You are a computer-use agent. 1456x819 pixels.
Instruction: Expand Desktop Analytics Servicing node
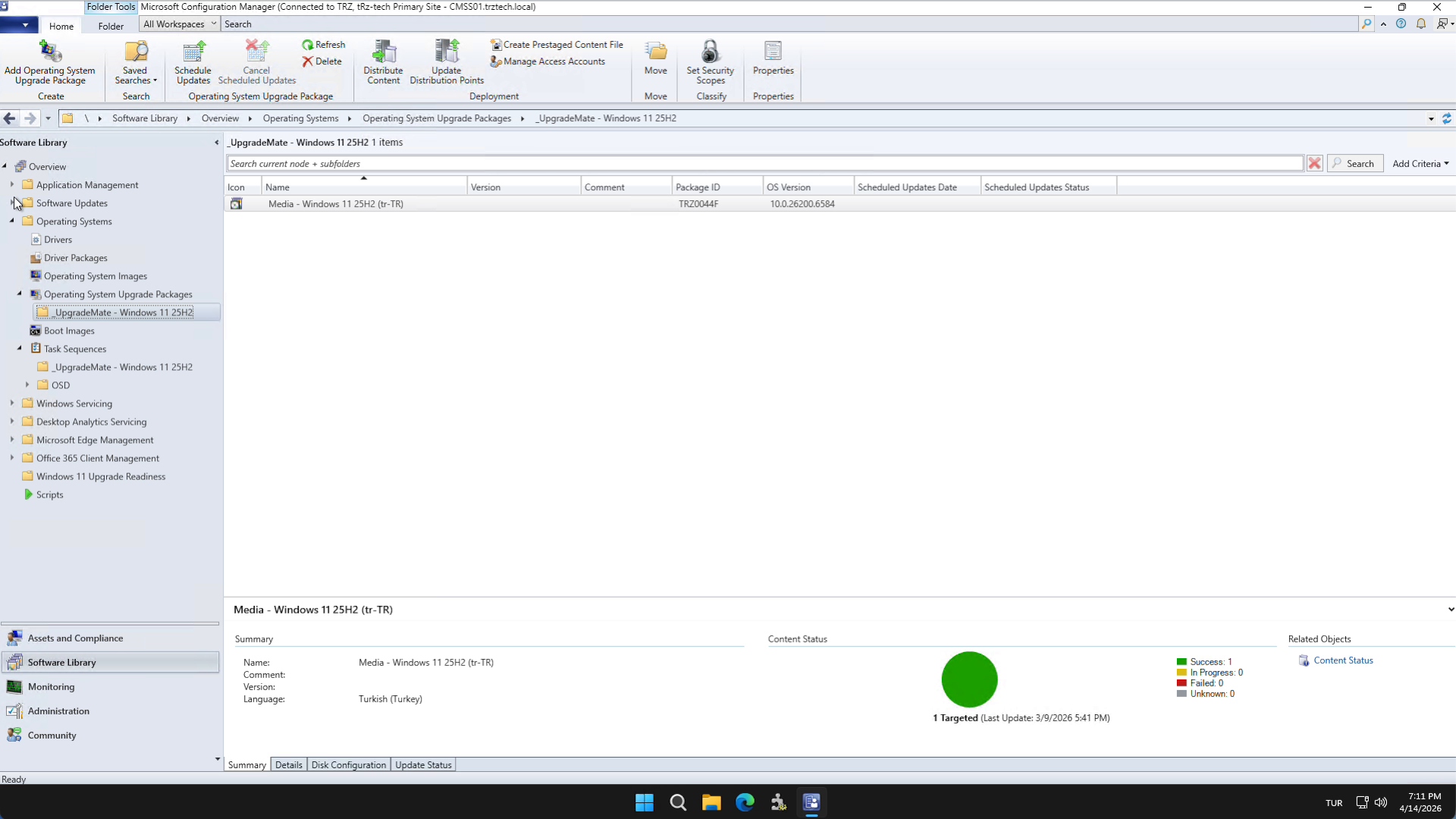point(12,421)
